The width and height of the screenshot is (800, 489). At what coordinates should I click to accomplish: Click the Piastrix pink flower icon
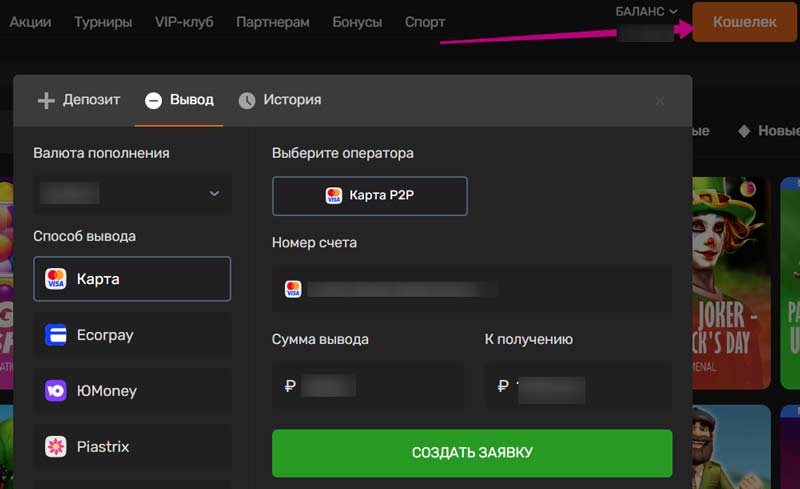coord(56,447)
